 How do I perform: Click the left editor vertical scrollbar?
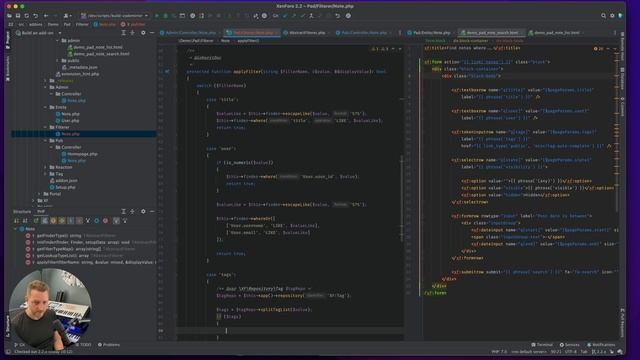pyautogui.click(x=402, y=198)
